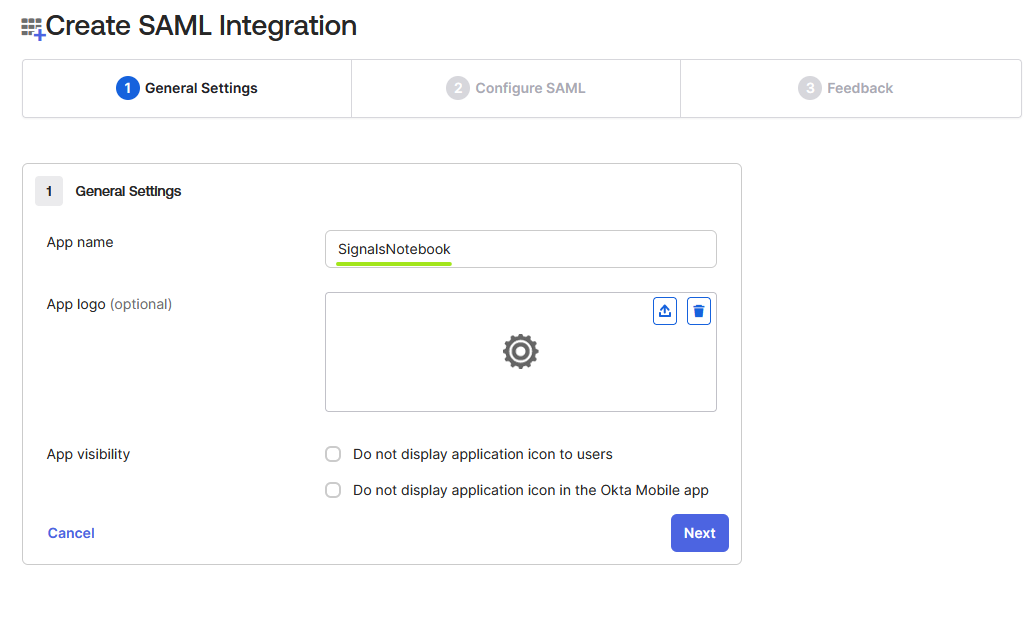Click the App name input field
This screenshot has width=1027, height=629.
tap(521, 249)
